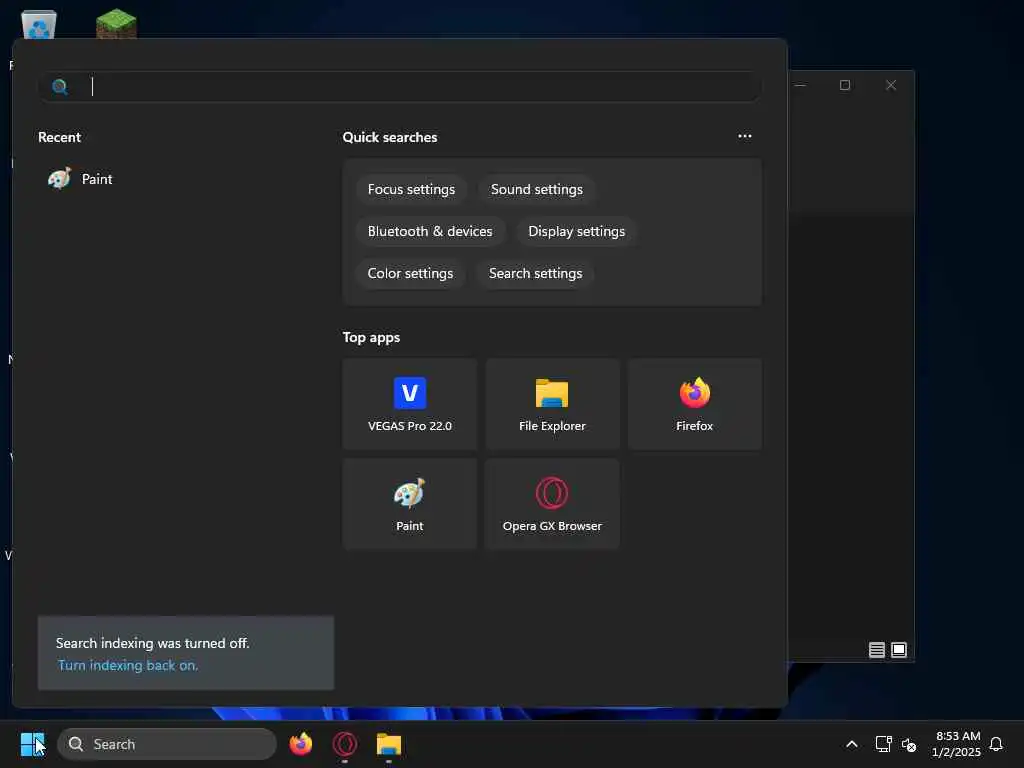Maximize the background window
This screenshot has height=768, width=1024.
[x=844, y=85]
